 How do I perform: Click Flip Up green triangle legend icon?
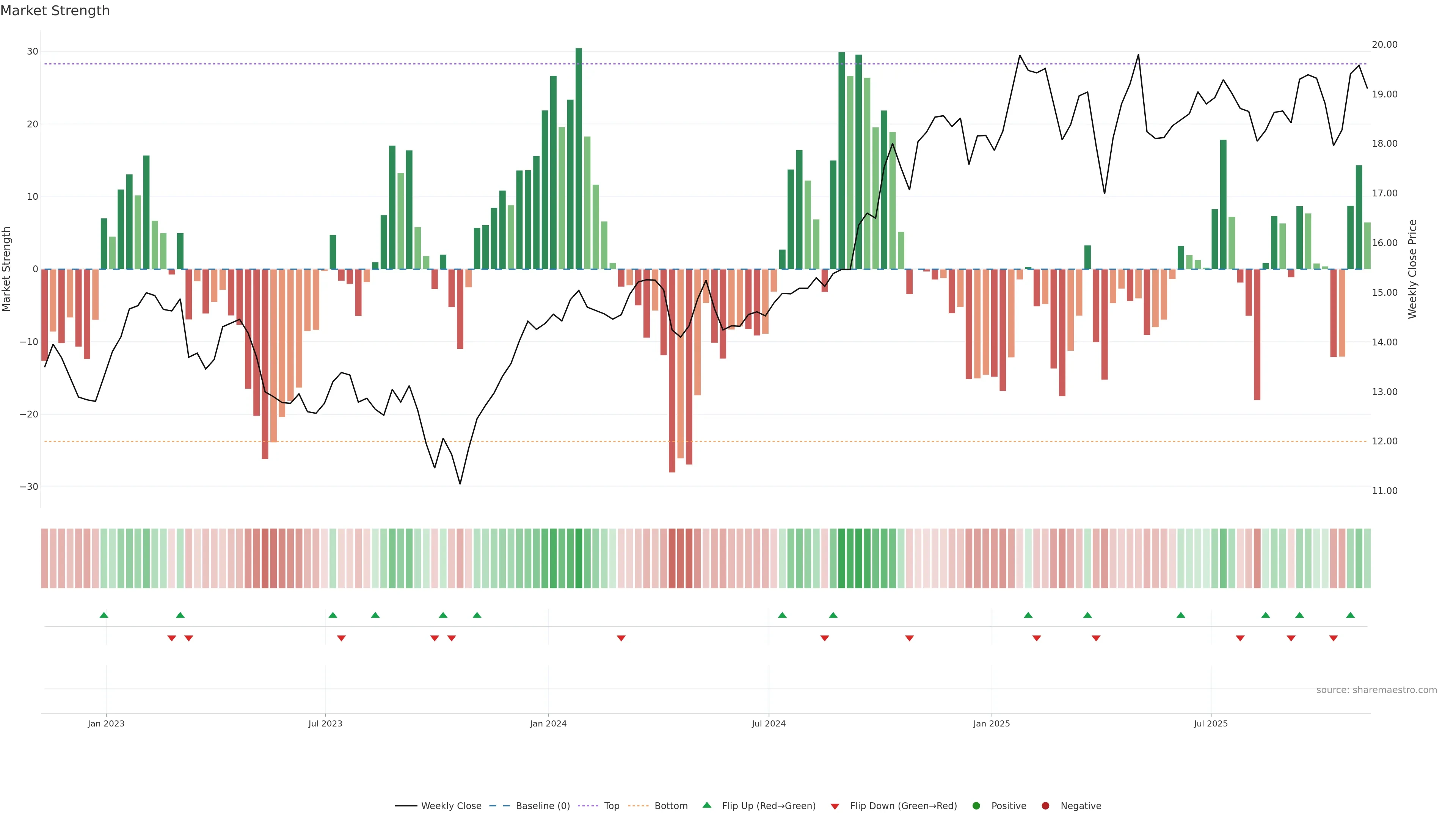point(706,805)
